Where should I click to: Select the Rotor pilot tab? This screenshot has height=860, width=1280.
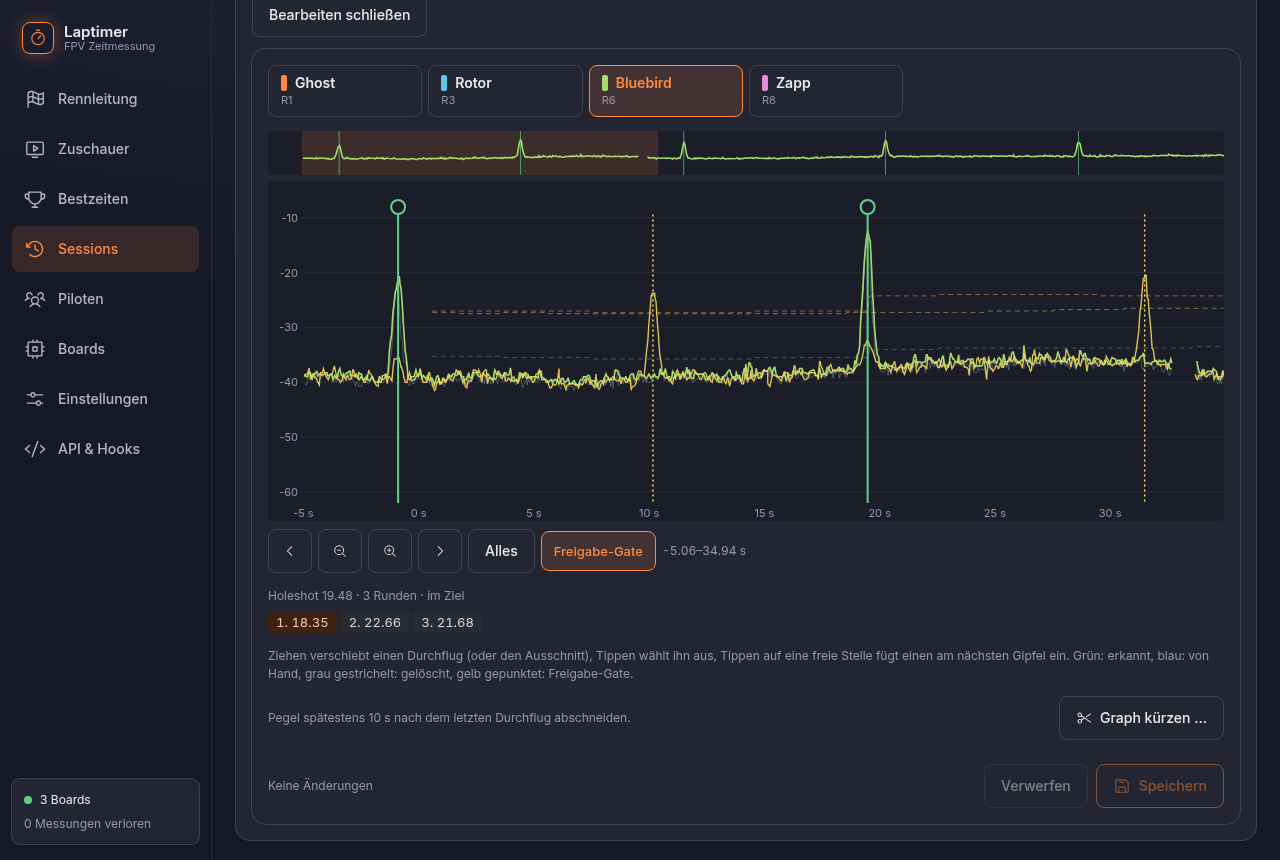click(x=505, y=91)
